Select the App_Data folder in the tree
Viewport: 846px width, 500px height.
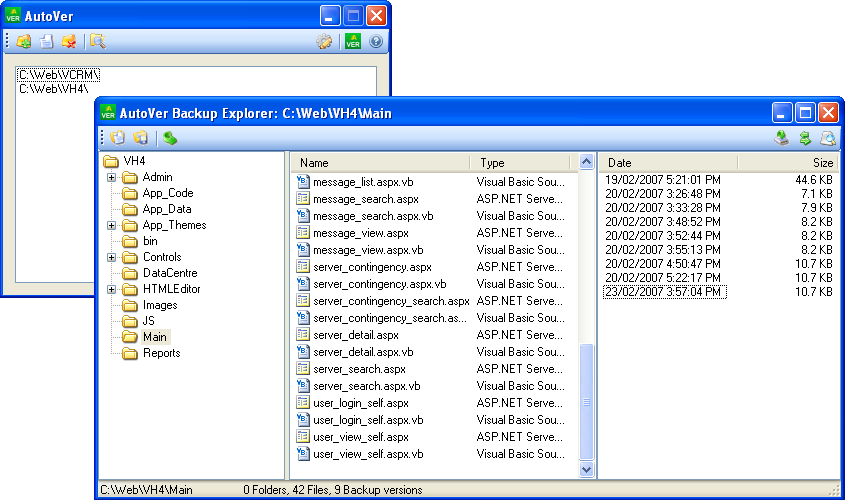(167, 209)
